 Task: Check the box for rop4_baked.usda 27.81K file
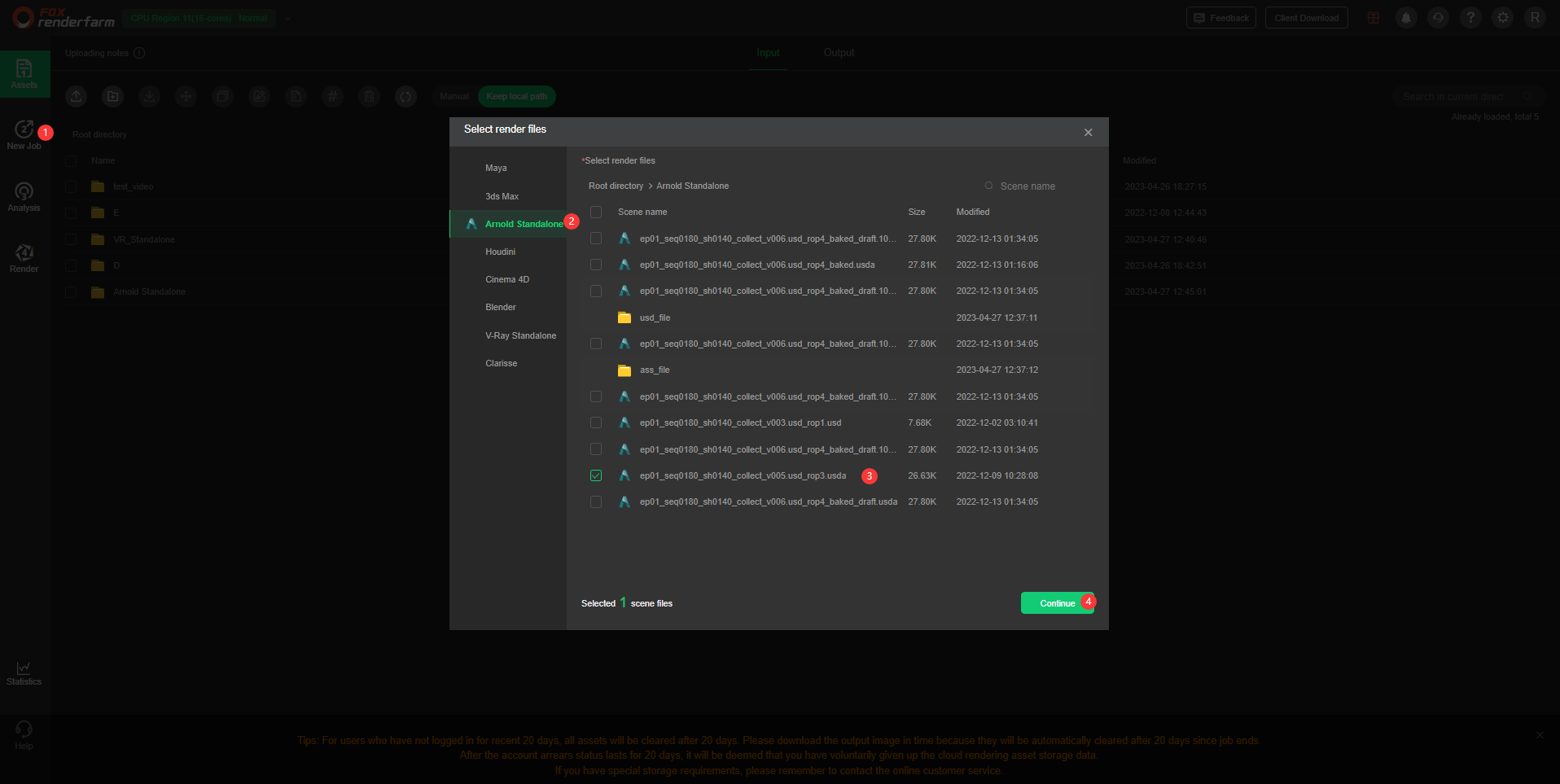pyautogui.click(x=596, y=265)
